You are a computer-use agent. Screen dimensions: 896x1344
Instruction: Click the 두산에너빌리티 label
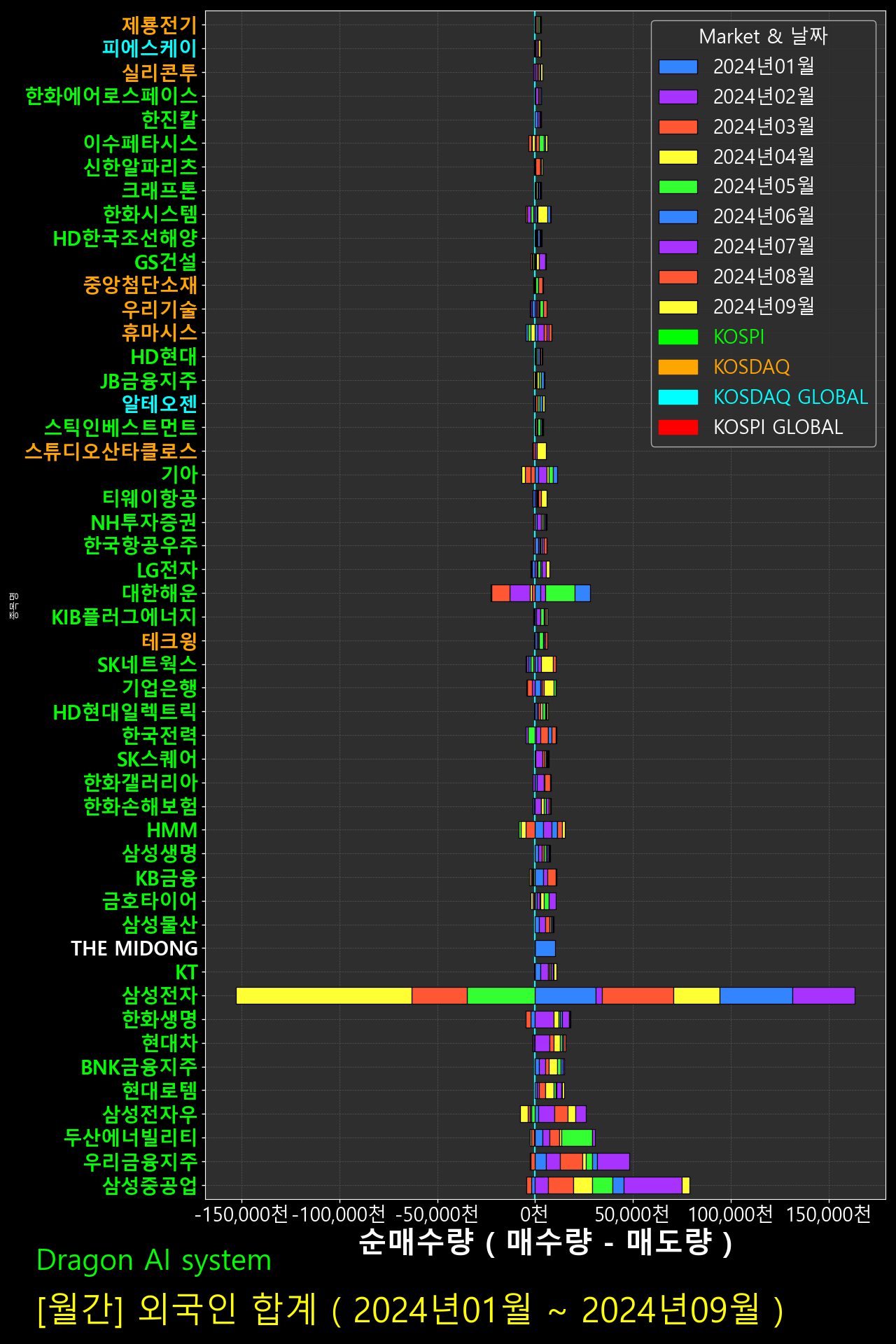131,1137
